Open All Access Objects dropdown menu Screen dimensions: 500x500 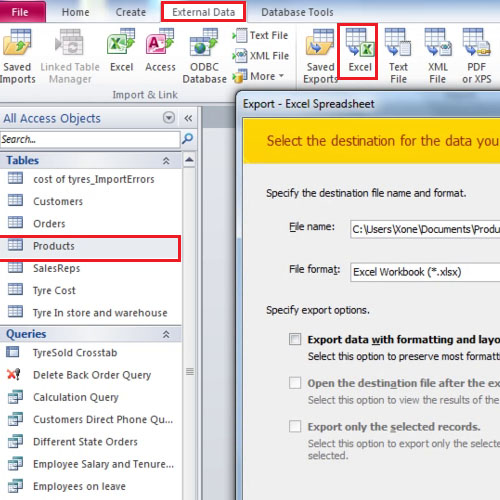(x=169, y=118)
